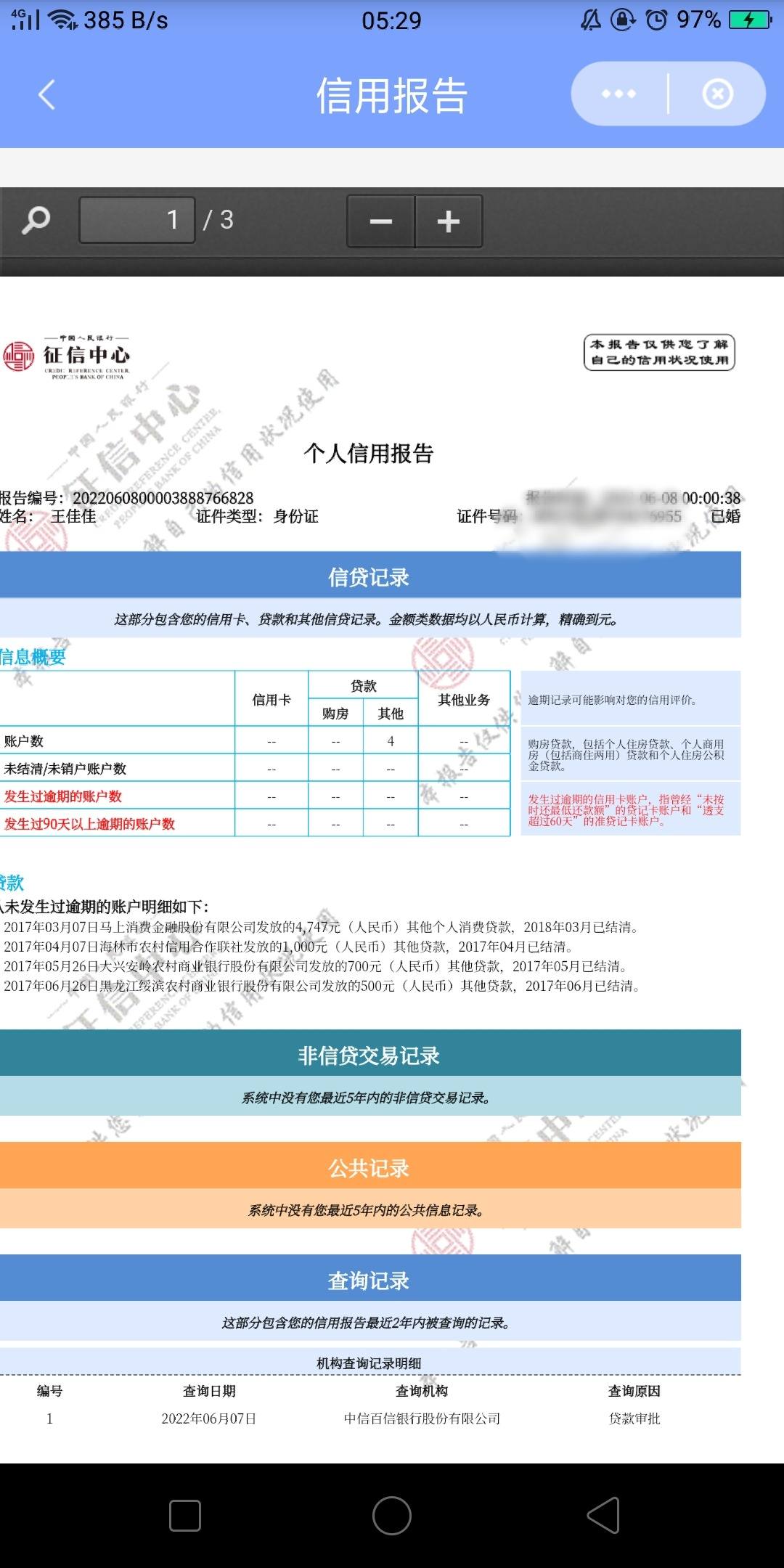Viewport: 784px width, 1568px height.
Task: Tap the alarm clock icon in the status bar
Action: coord(656,20)
